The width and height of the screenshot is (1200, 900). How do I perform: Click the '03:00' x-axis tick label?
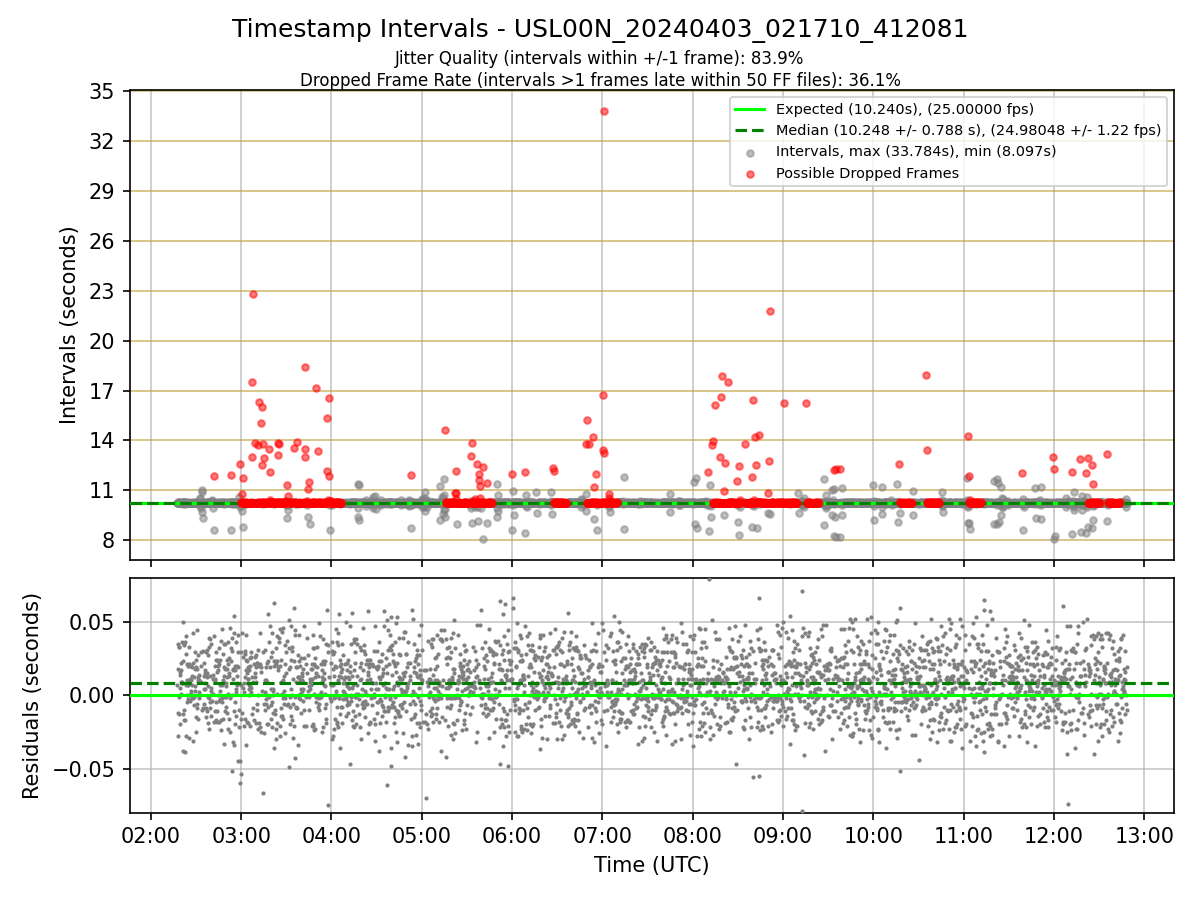pos(241,834)
